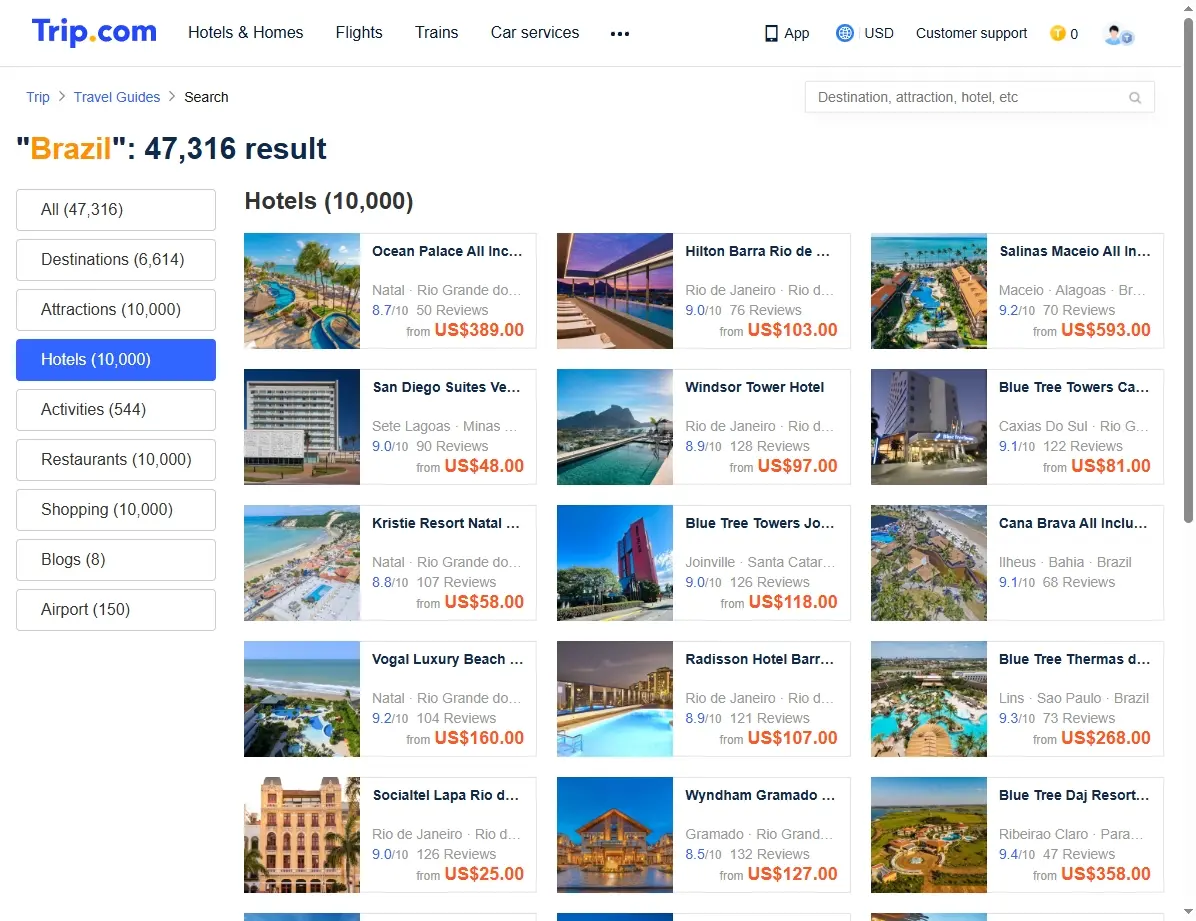Viewport: 1196px width, 921px height.
Task: Open the user profile avatar
Action: pyautogui.click(x=1118, y=34)
